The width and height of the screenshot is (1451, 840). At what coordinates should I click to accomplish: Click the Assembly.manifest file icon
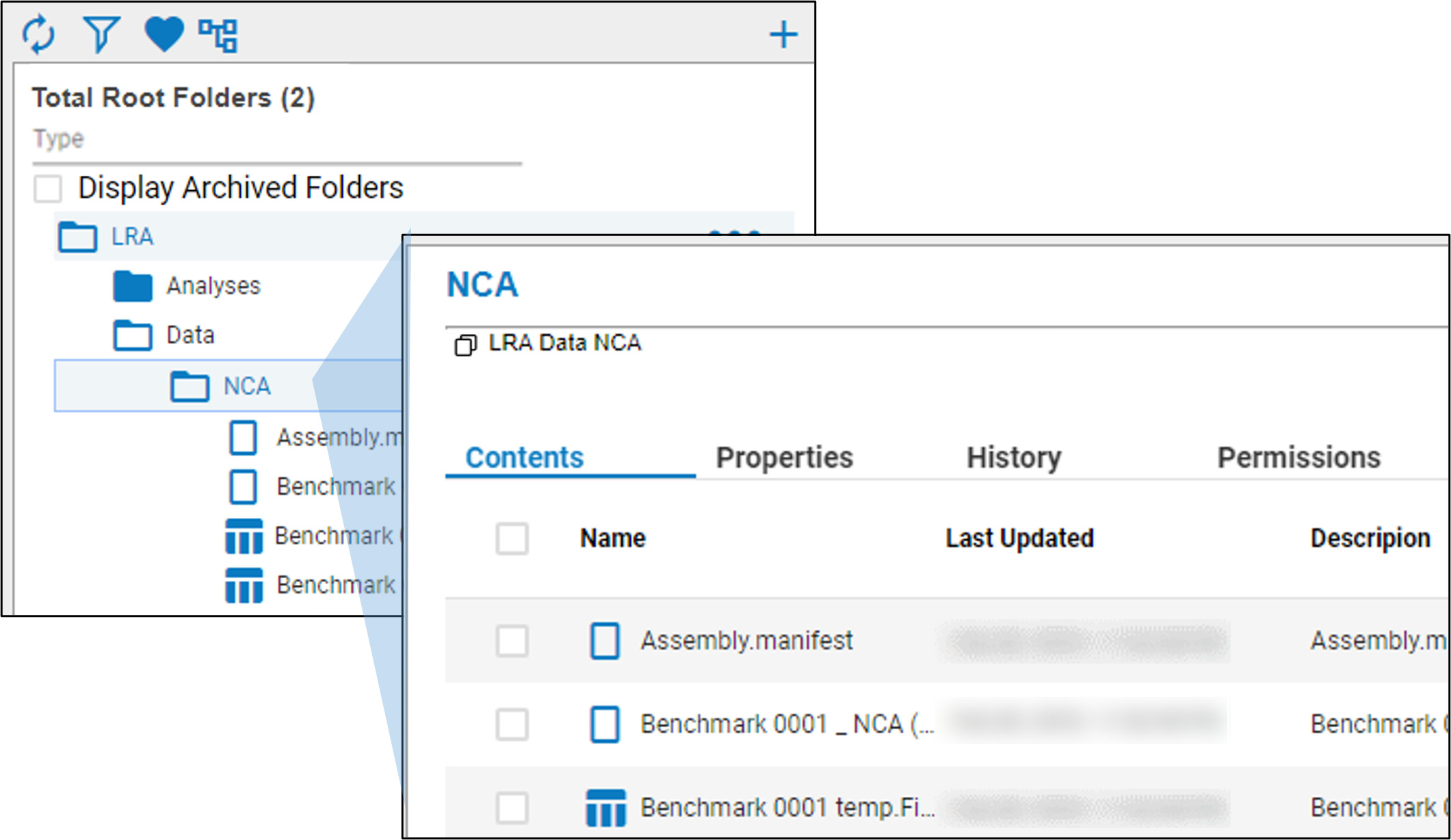tap(605, 642)
